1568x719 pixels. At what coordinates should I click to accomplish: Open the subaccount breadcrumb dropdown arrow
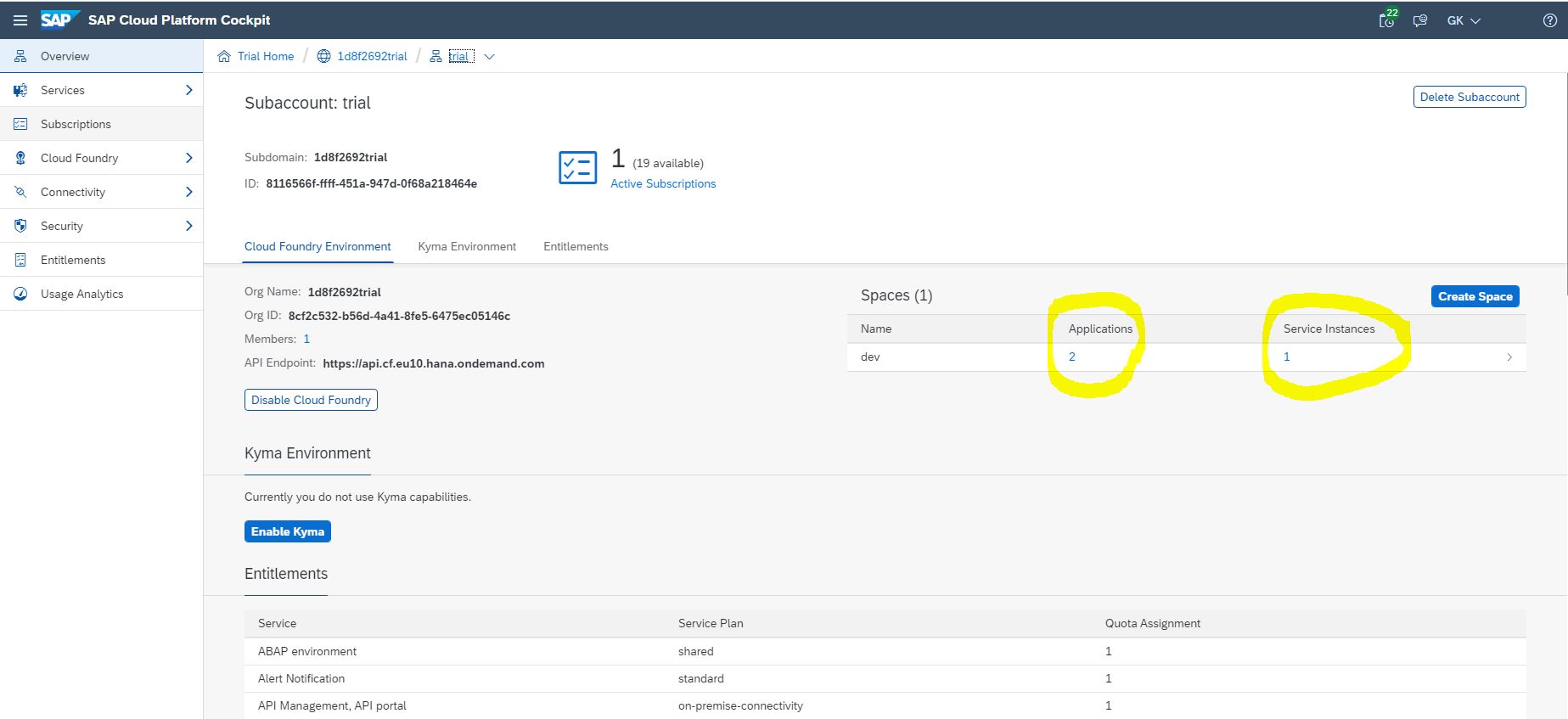pyautogui.click(x=489, y=57)
